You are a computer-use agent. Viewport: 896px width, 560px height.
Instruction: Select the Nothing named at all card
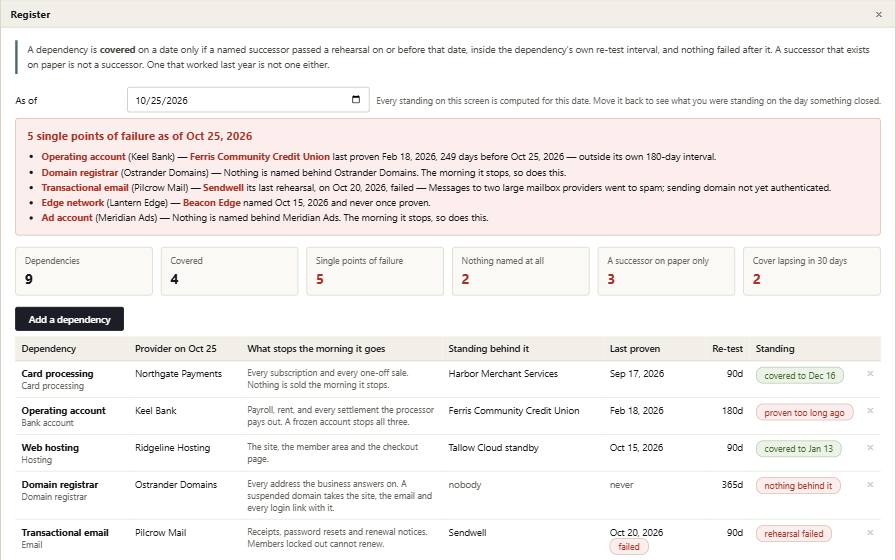pos(521,271)
